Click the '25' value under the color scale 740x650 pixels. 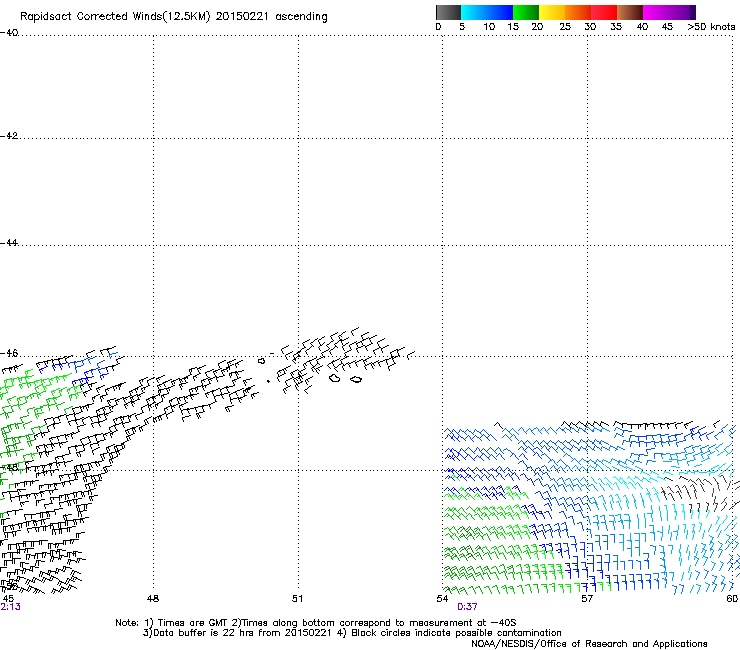coord(565,27)
